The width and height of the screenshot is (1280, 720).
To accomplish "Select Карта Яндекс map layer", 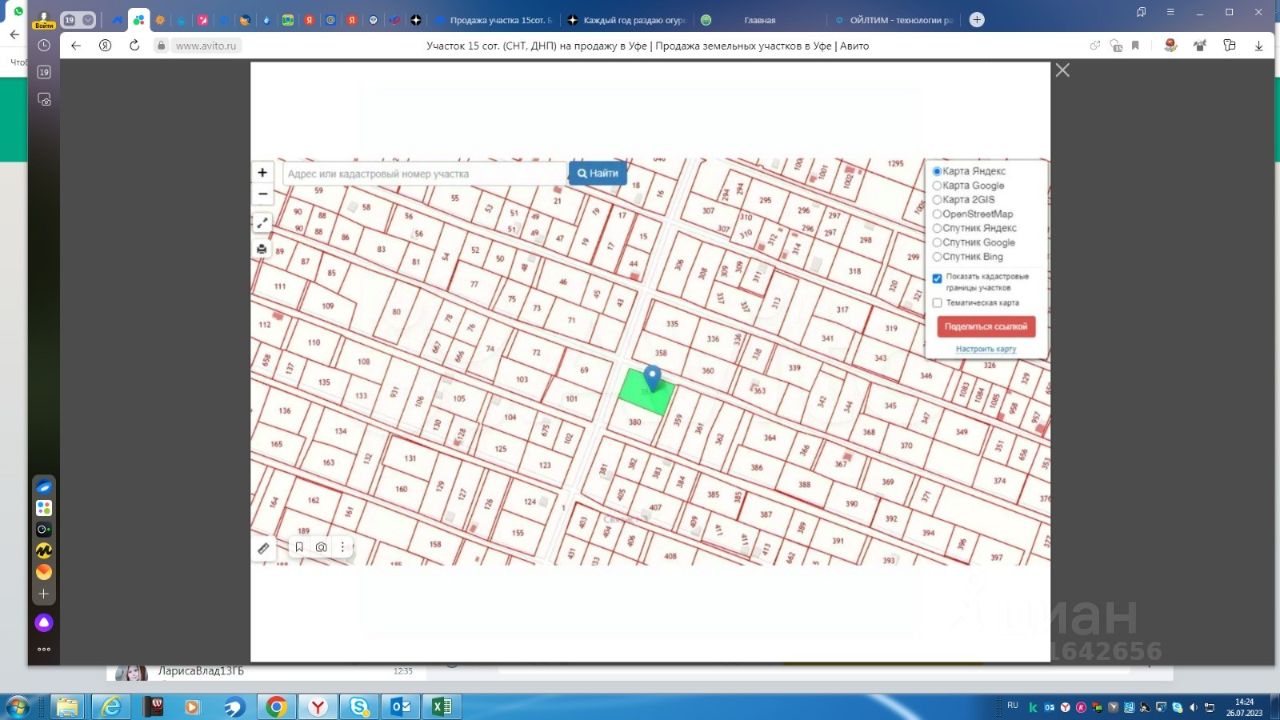I will [969, 171].
